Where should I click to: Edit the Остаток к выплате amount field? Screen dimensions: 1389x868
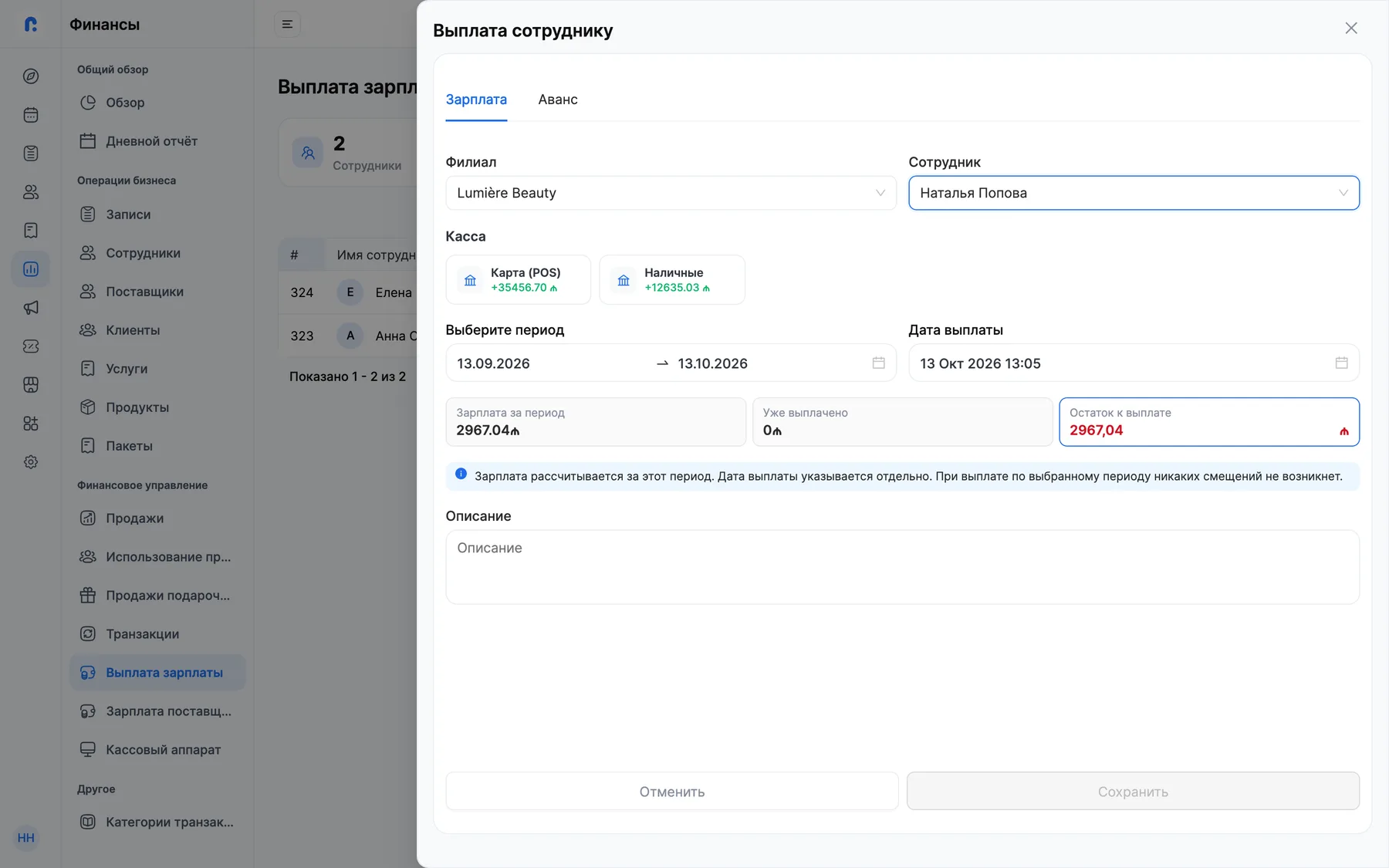click(x=1209, y=422)
